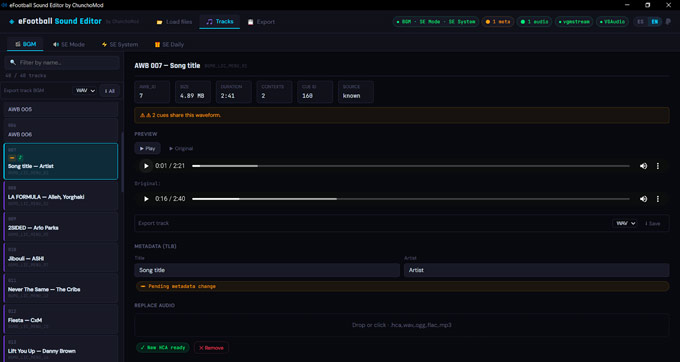The height and width of the screenshot is (362, 680).
Task: Click the Play preview button
Action: 147,148
